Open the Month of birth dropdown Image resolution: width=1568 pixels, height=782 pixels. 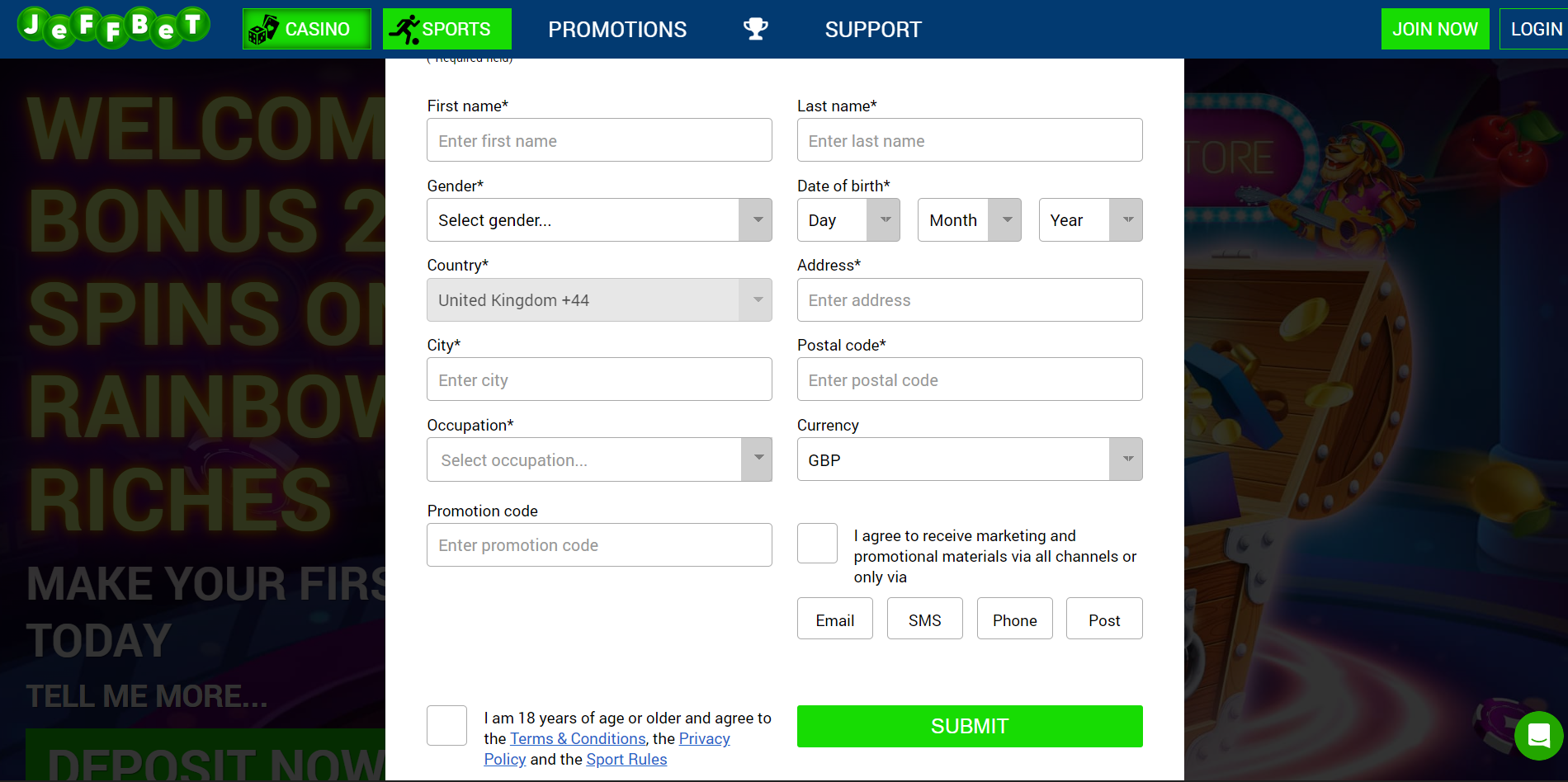point(970,220)
